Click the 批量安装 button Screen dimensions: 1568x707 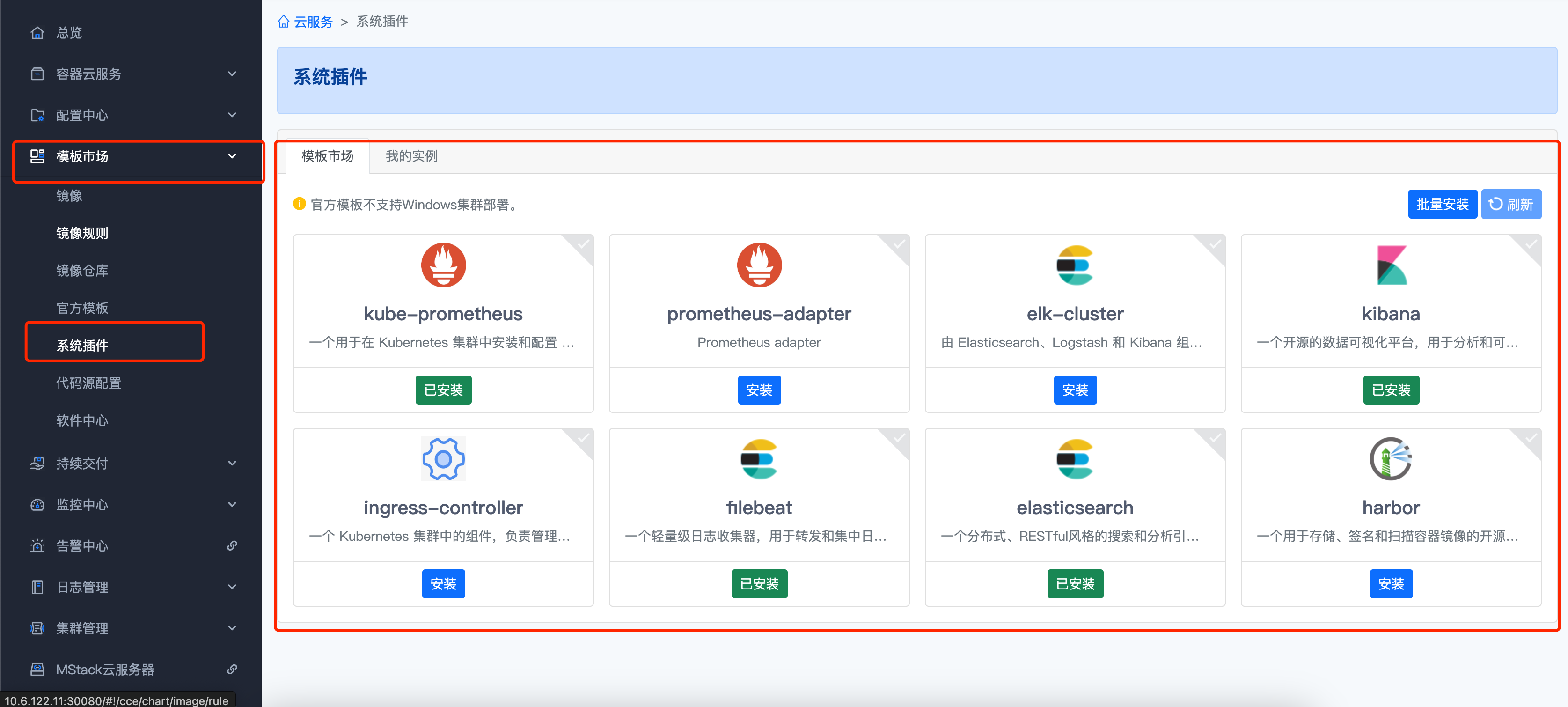pos(1442,205)
